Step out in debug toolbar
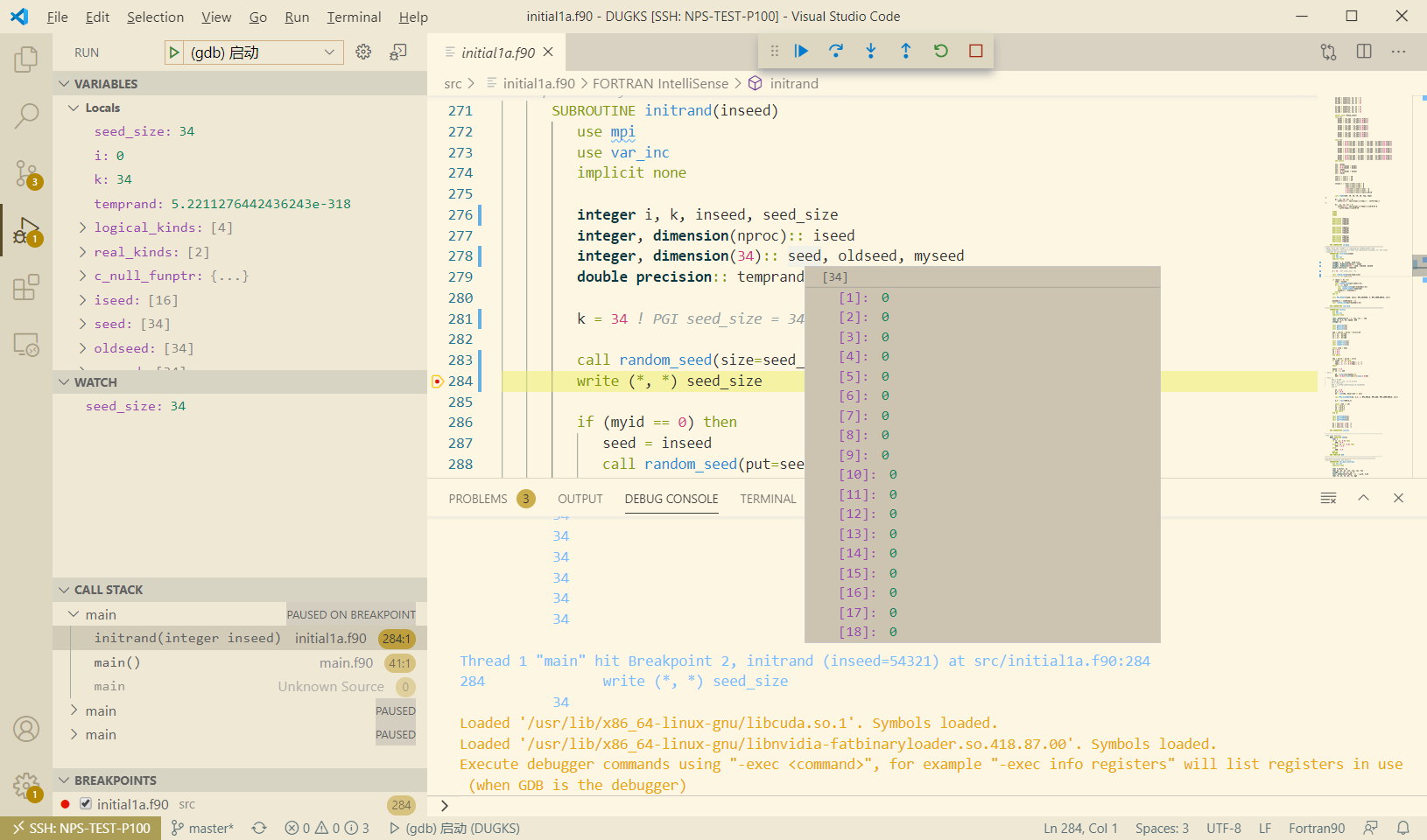The width and height of the screenshot is (1427, 840). pos(906,51)
